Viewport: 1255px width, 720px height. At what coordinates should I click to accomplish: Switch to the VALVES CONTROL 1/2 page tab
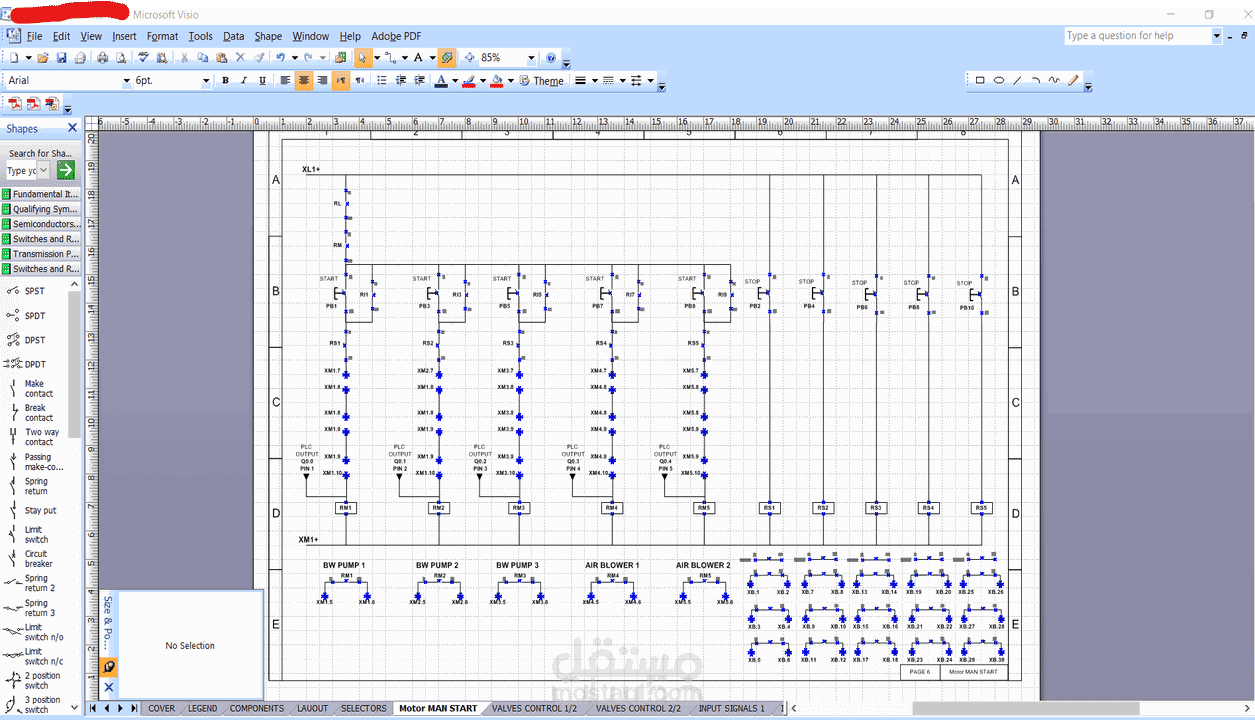pyautogui.click(x=534, y=708)
